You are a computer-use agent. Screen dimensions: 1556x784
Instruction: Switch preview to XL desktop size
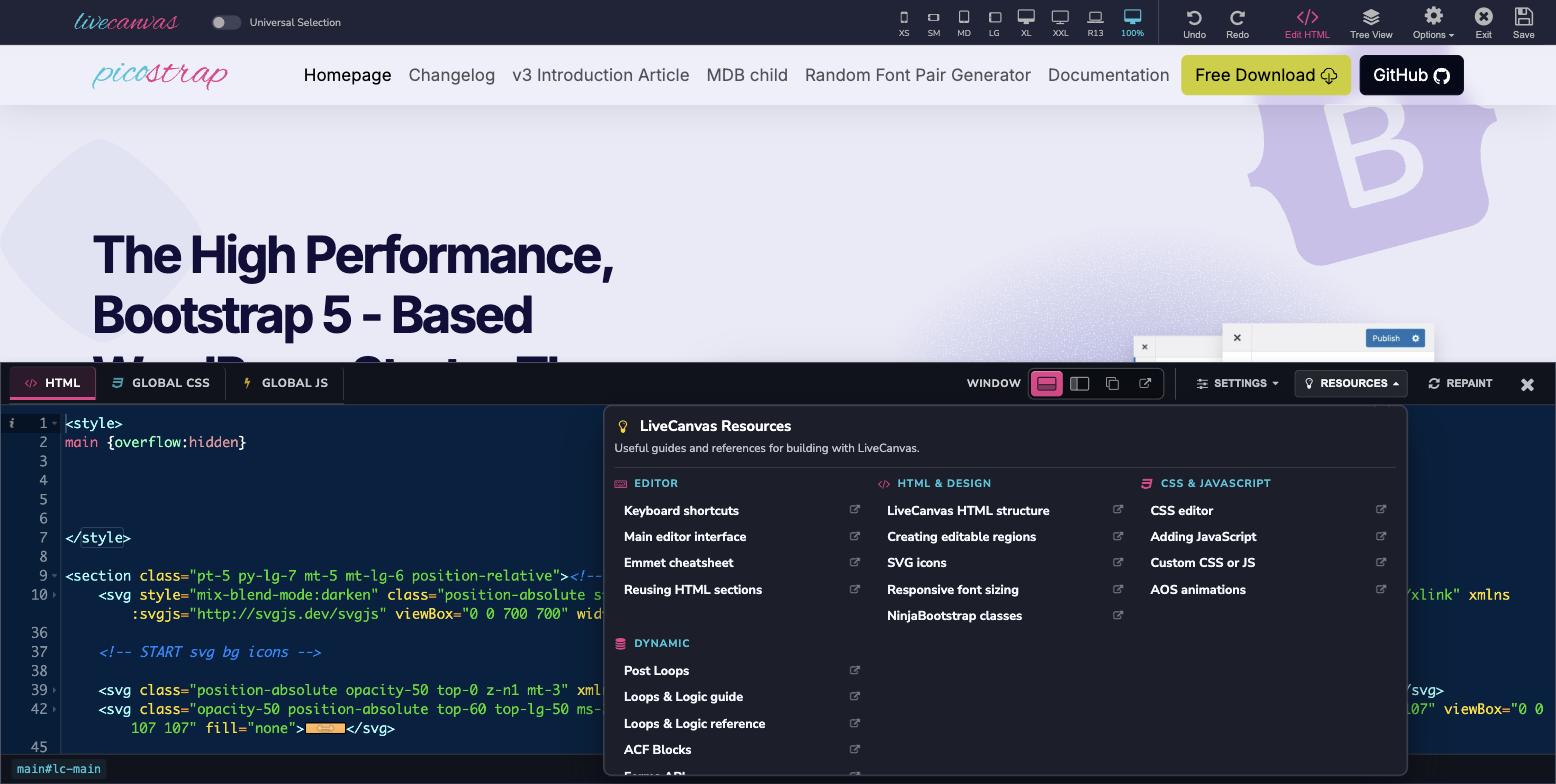click(x=1026, y=23)
